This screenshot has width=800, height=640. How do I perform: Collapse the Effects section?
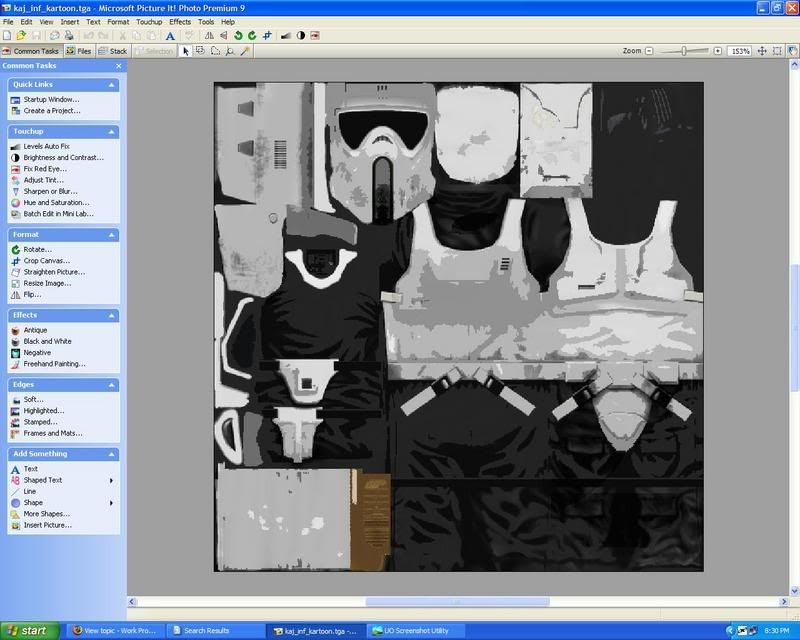pos(111,315)
